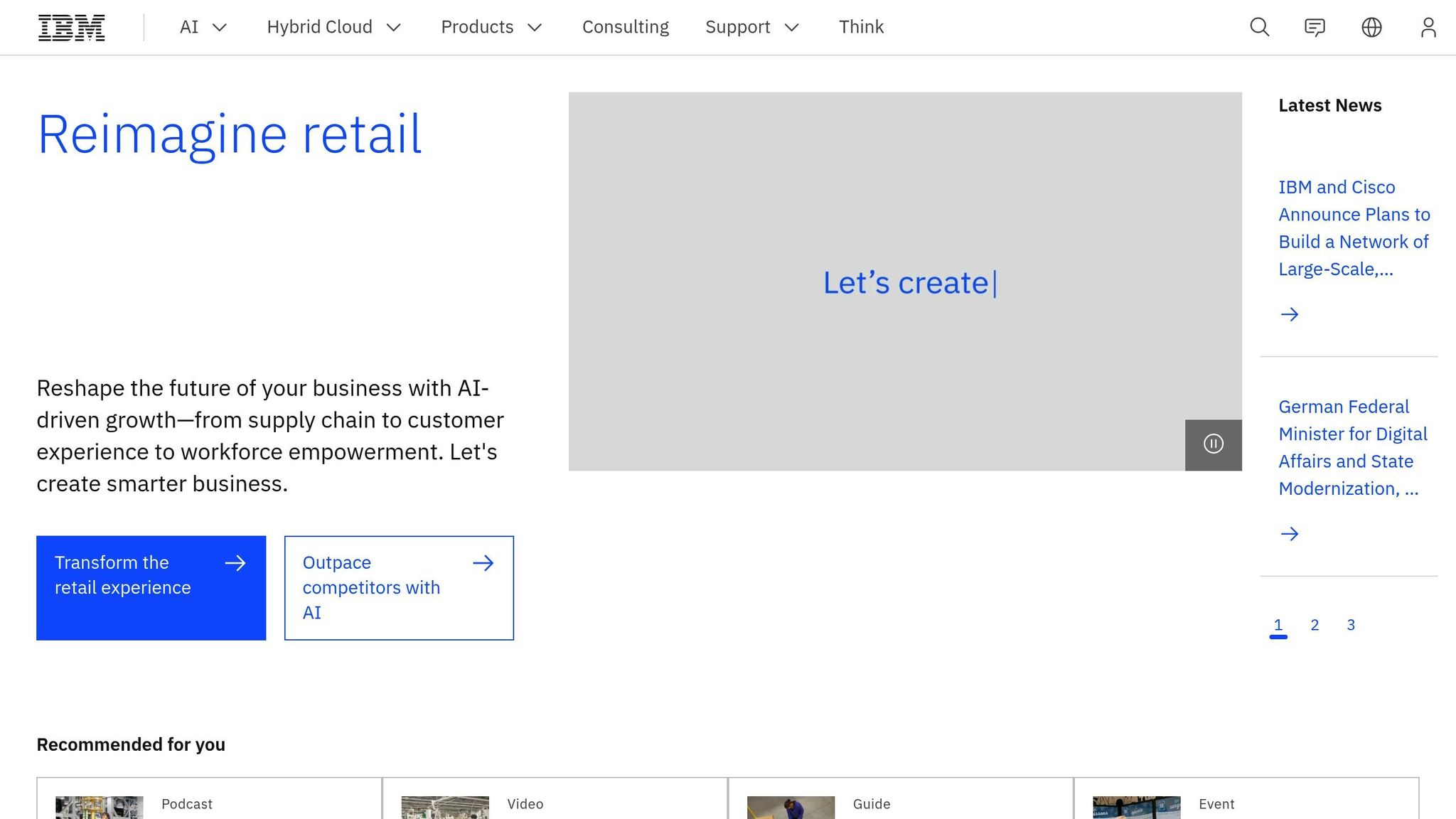Open the user profile icon

(x=1428, y=27)
